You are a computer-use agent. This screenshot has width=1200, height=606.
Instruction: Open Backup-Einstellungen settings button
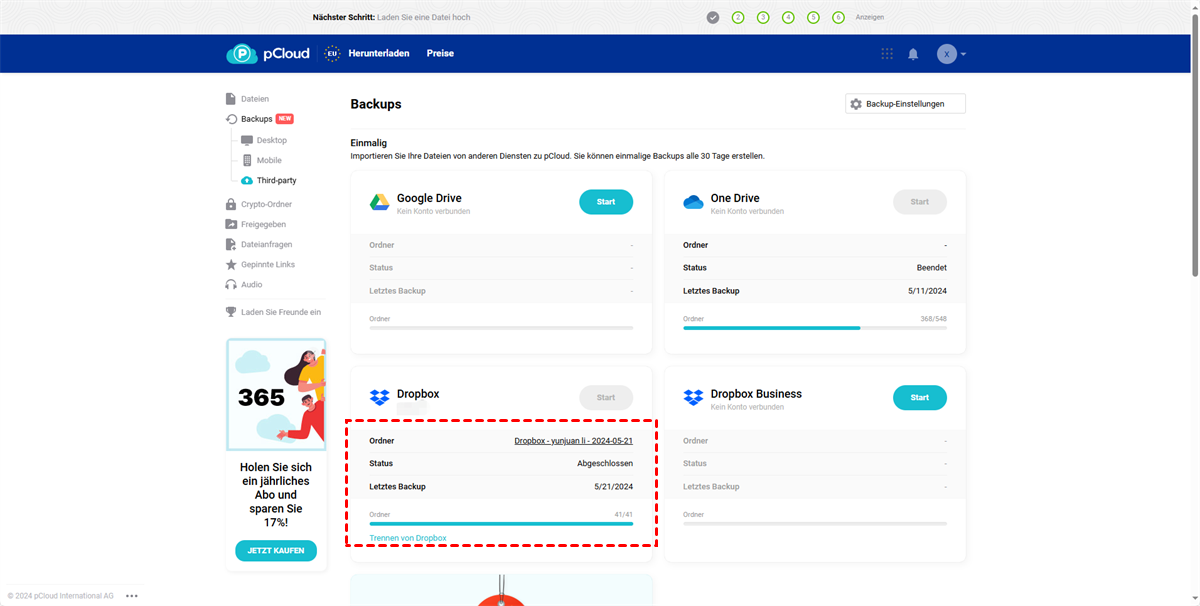point(905,104)
